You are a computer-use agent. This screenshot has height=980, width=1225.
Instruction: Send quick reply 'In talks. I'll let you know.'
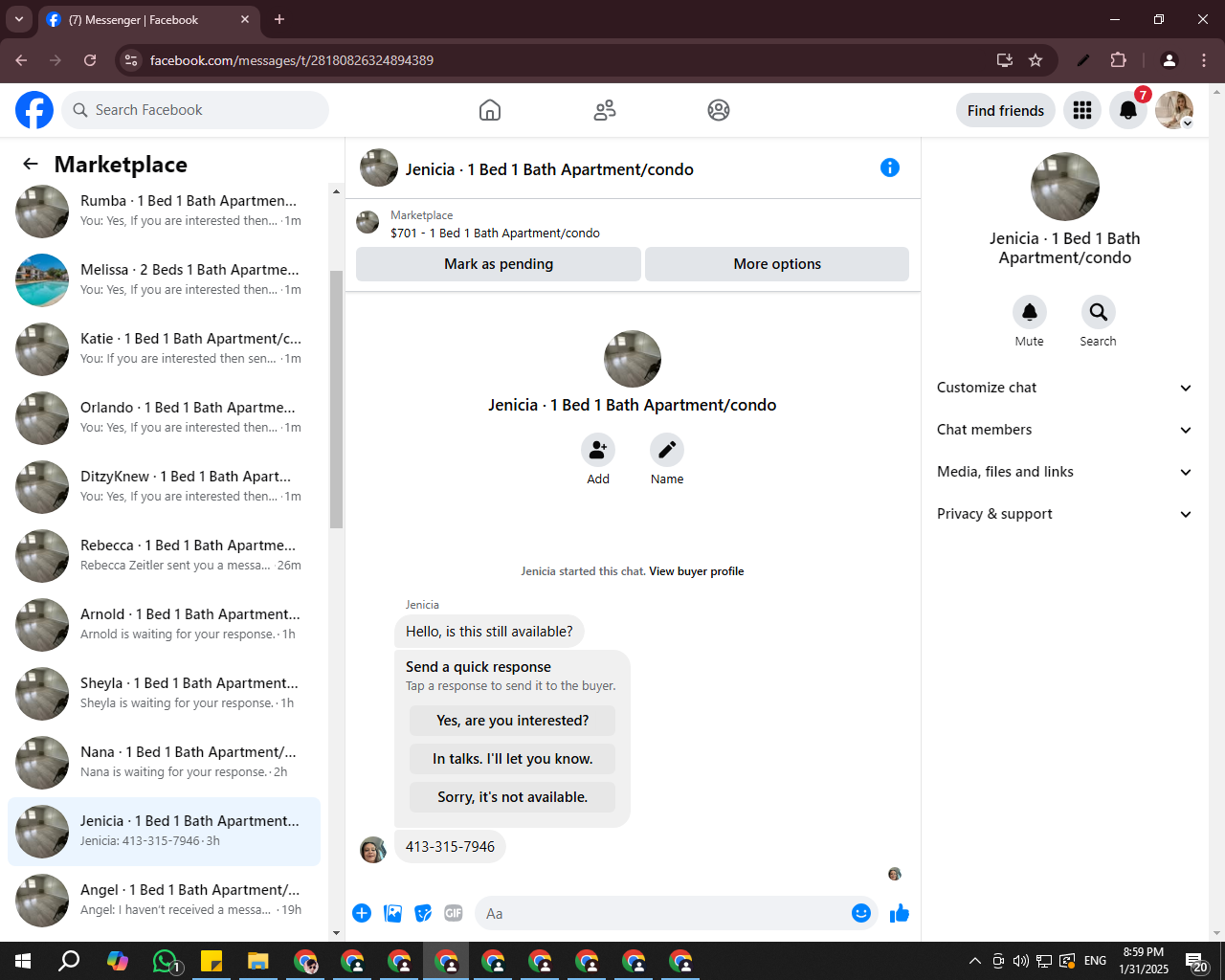point(513,759)
